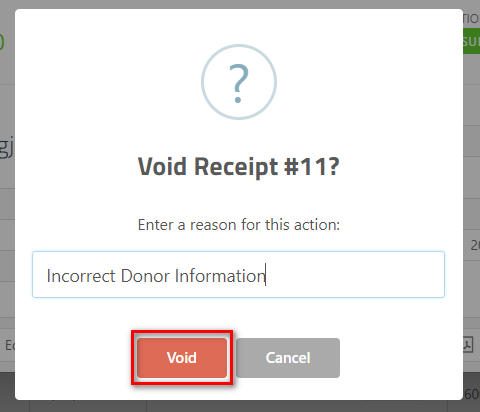Screen dimensions: 480x412
Task: Click the partially hidden 'Ec' link at left
Action: (x=10, y=345)
